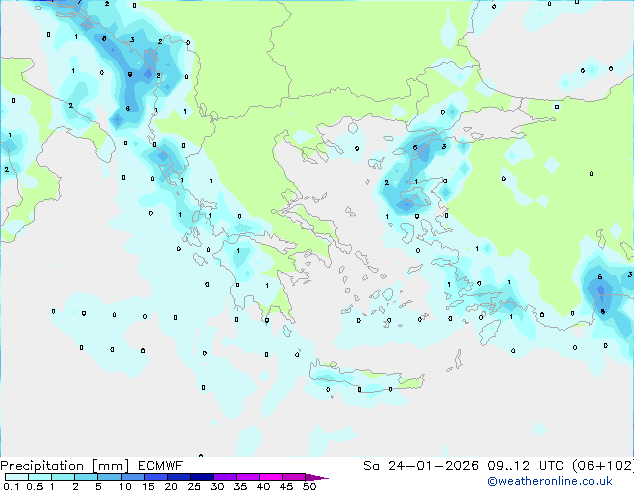634x490 pixels.
Task: Choose the 15–20 mm legend color swatch
Action: (x=156, y=477)
